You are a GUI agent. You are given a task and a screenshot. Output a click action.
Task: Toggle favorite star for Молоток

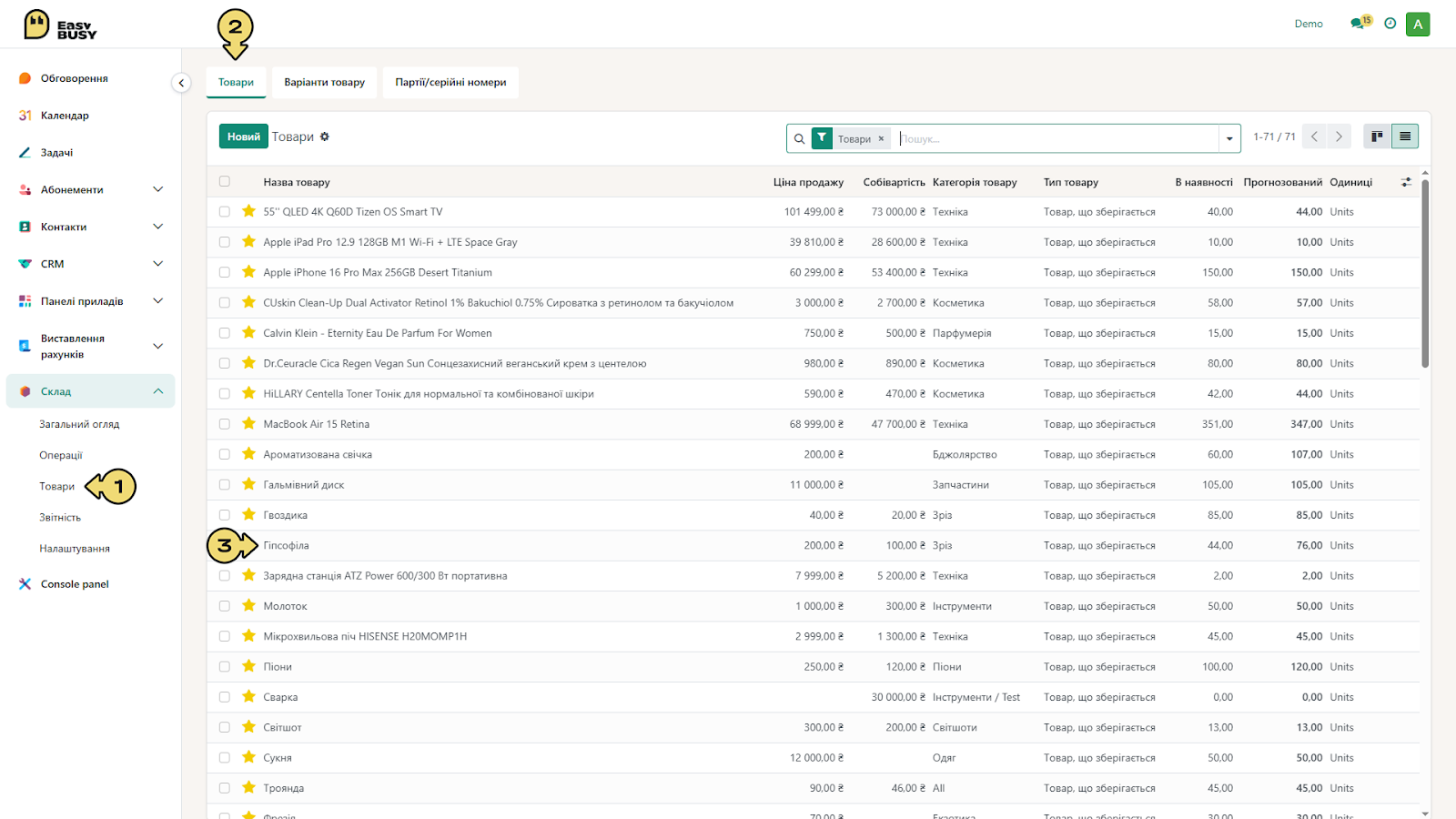(248, 605)
